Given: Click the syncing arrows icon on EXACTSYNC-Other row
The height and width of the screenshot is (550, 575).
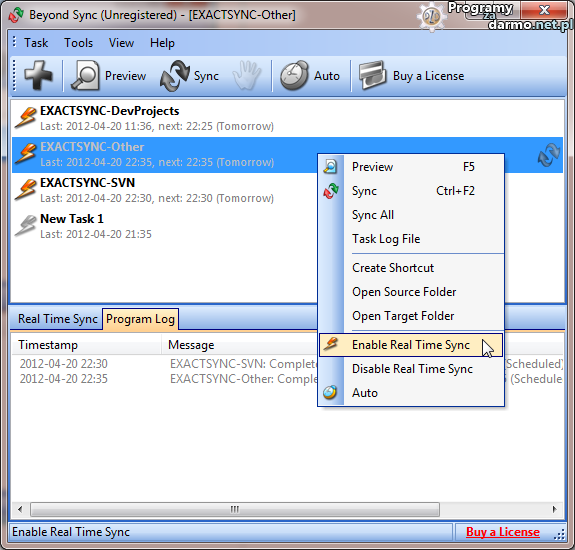Looking at the screenshot, I should click(x=549, y=155).
